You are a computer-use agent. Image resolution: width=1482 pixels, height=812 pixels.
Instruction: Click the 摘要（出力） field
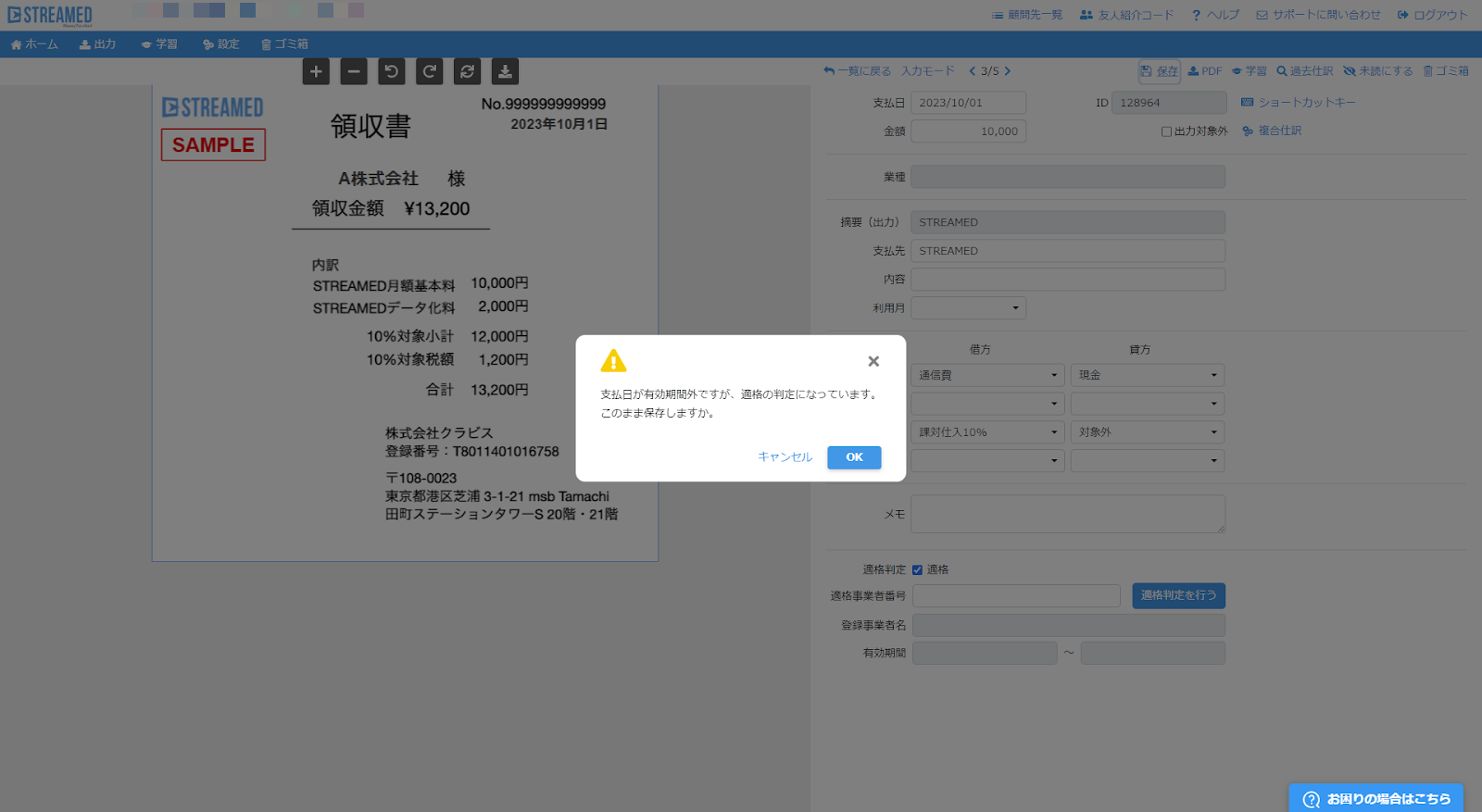1068,222
